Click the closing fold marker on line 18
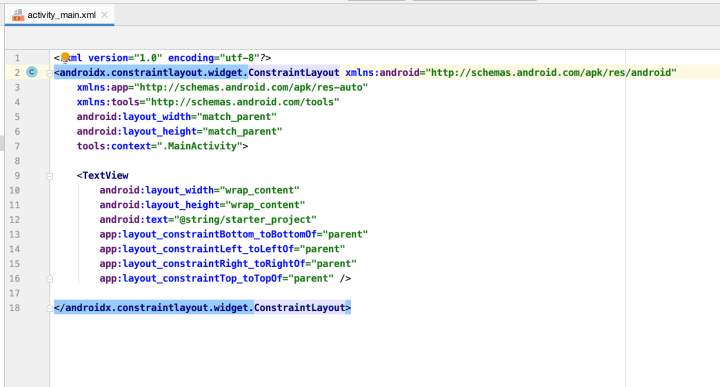 [50, 308]
